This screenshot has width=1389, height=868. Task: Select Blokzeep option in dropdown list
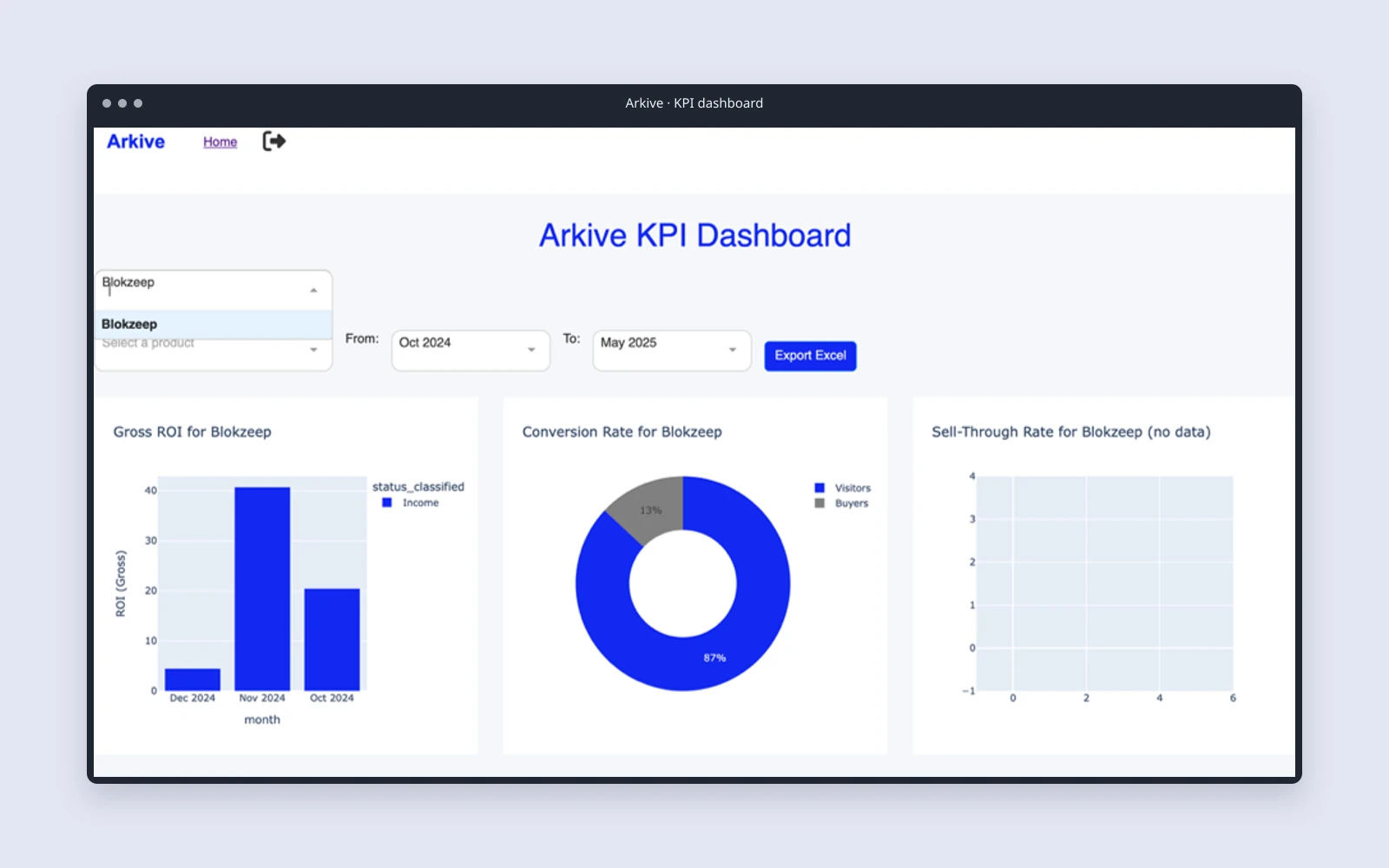point(214,325)
